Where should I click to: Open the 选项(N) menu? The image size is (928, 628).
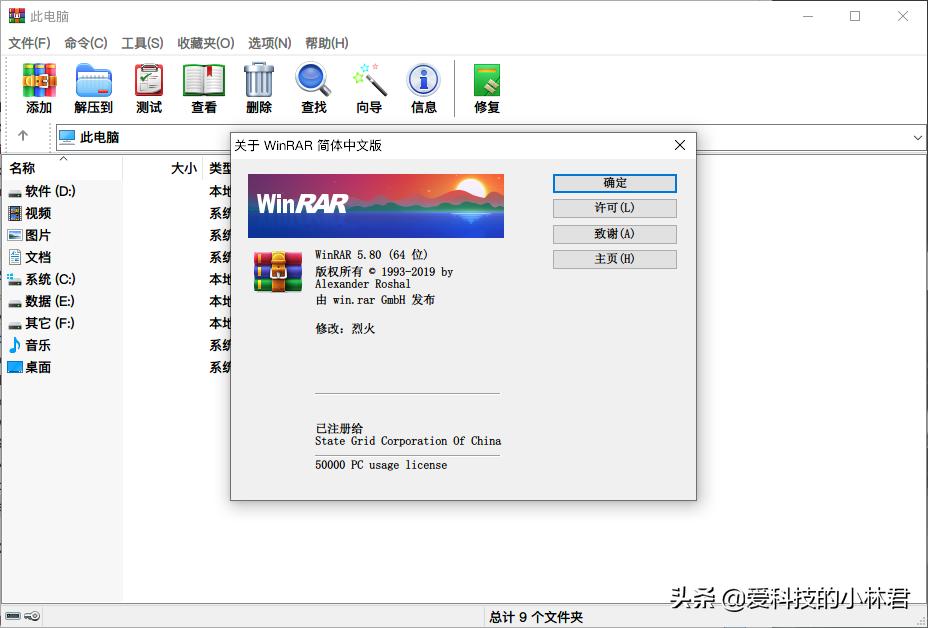pos(268,43)
